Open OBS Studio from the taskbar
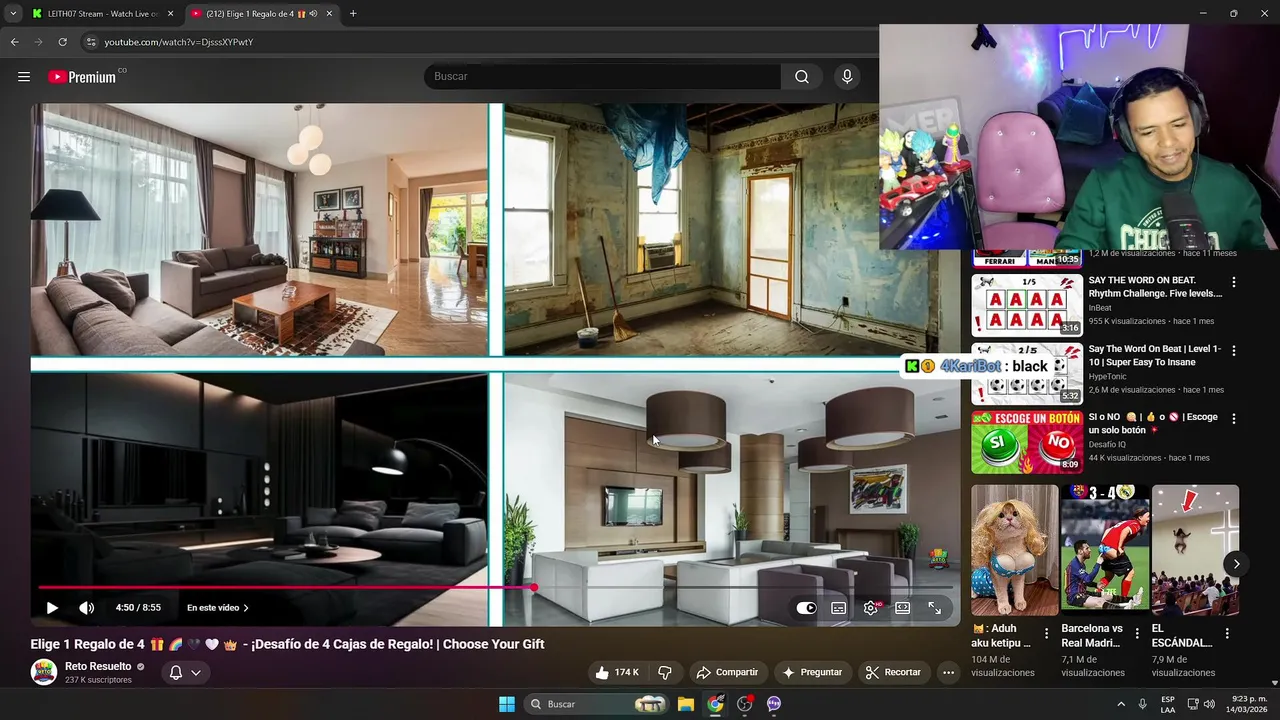Screen dimensions: 1280x720 click(744, 704)
